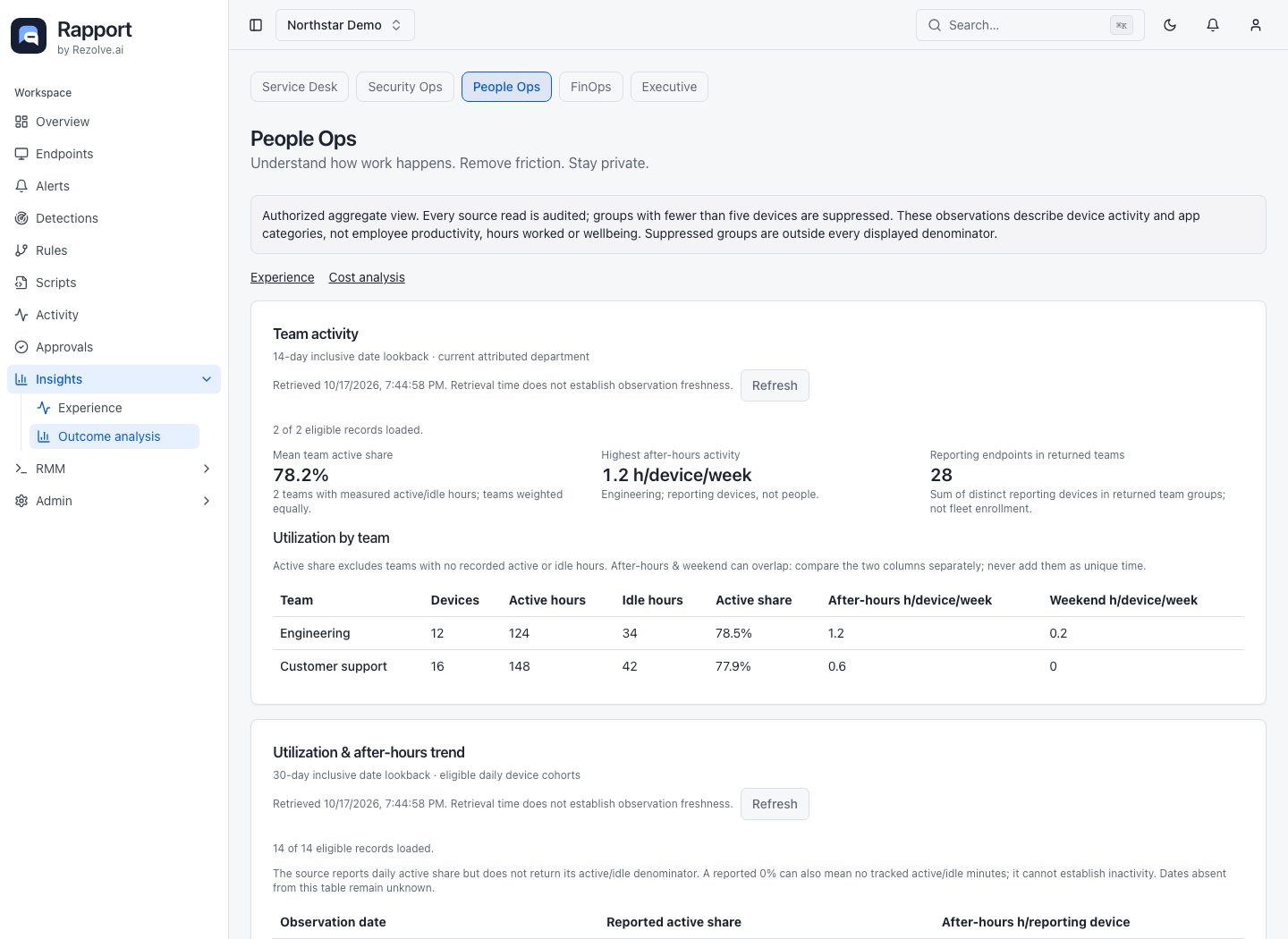This screenshot has width=1288, height=939.
Task: Open the Northstar Demo workspace switcher
Action: [345, 25]
